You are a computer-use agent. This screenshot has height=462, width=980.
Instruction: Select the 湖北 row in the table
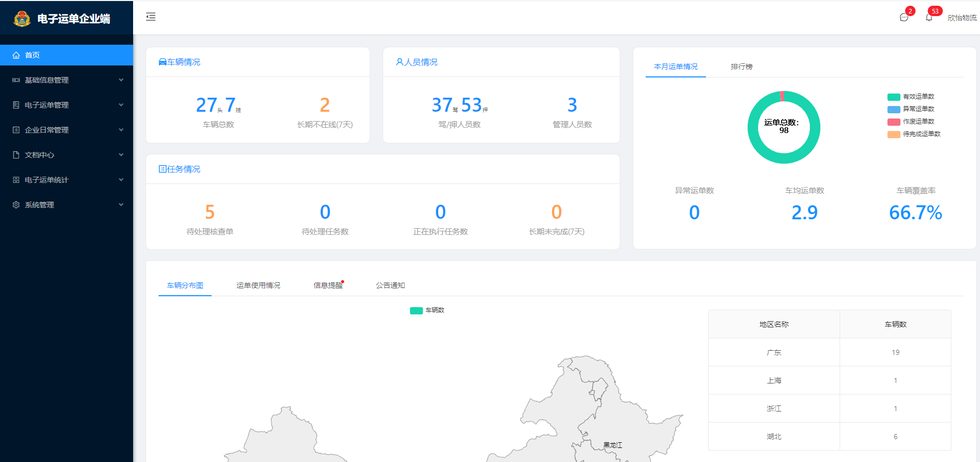click(829, 436)
